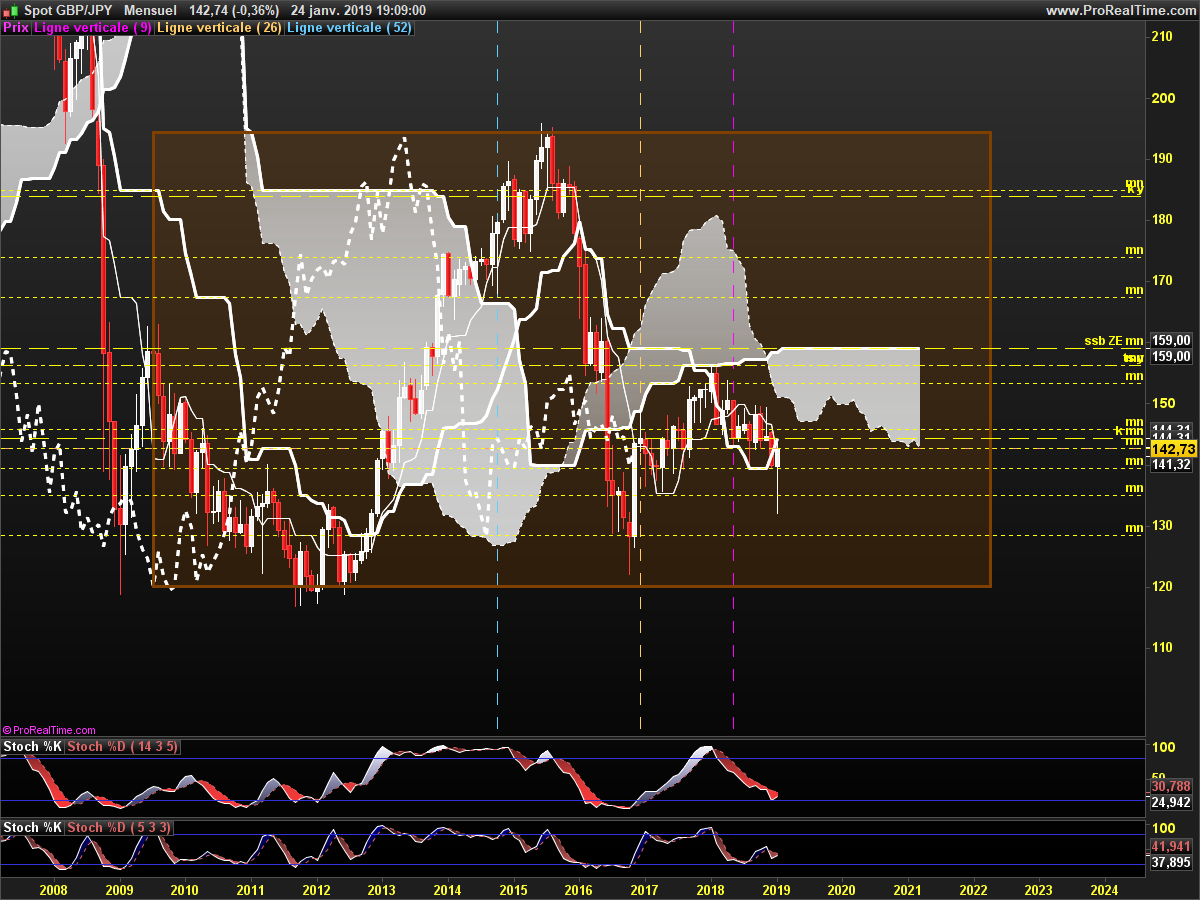Image resolution: width=1200 pixels, height=900 pixels.
Task: Click the ssb ZE mn level label
Action: click(x=1114, y=340)
